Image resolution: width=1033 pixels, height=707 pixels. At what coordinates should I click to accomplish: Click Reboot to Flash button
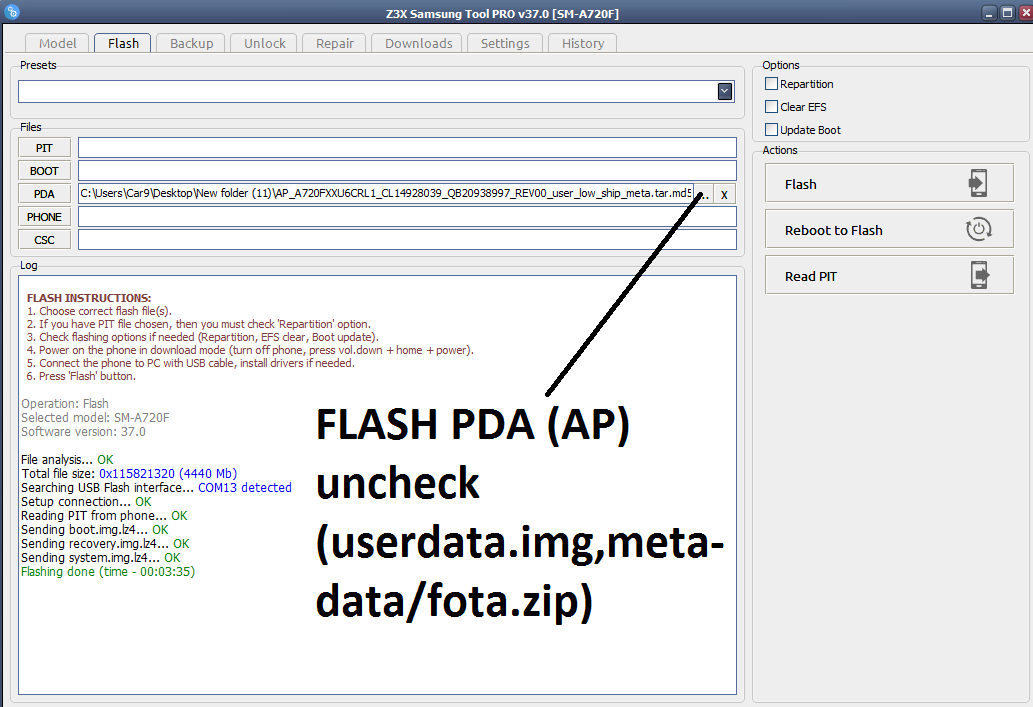tap(889, 229)
